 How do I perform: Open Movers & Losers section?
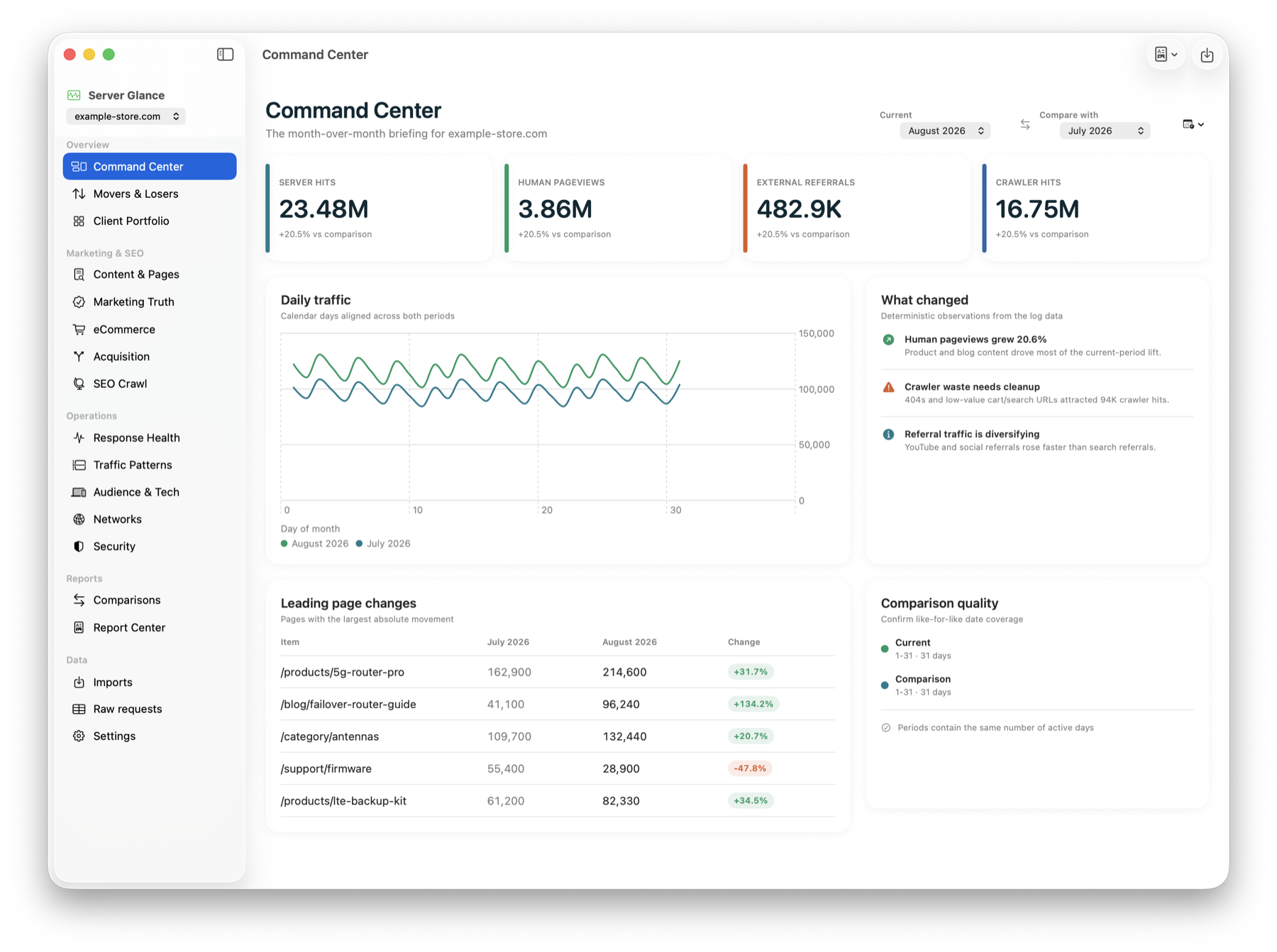pyautogui.click(x=150, y=194)
